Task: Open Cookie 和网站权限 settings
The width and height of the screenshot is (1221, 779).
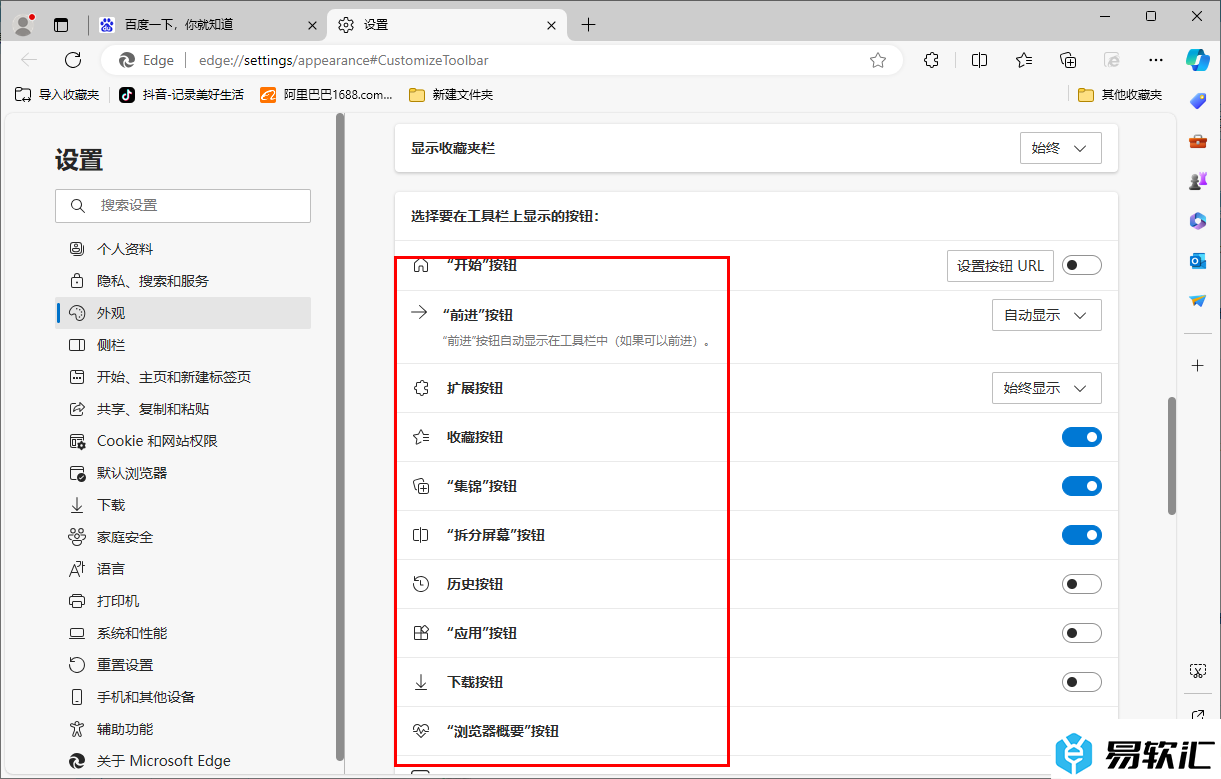Action: (183, 441)
